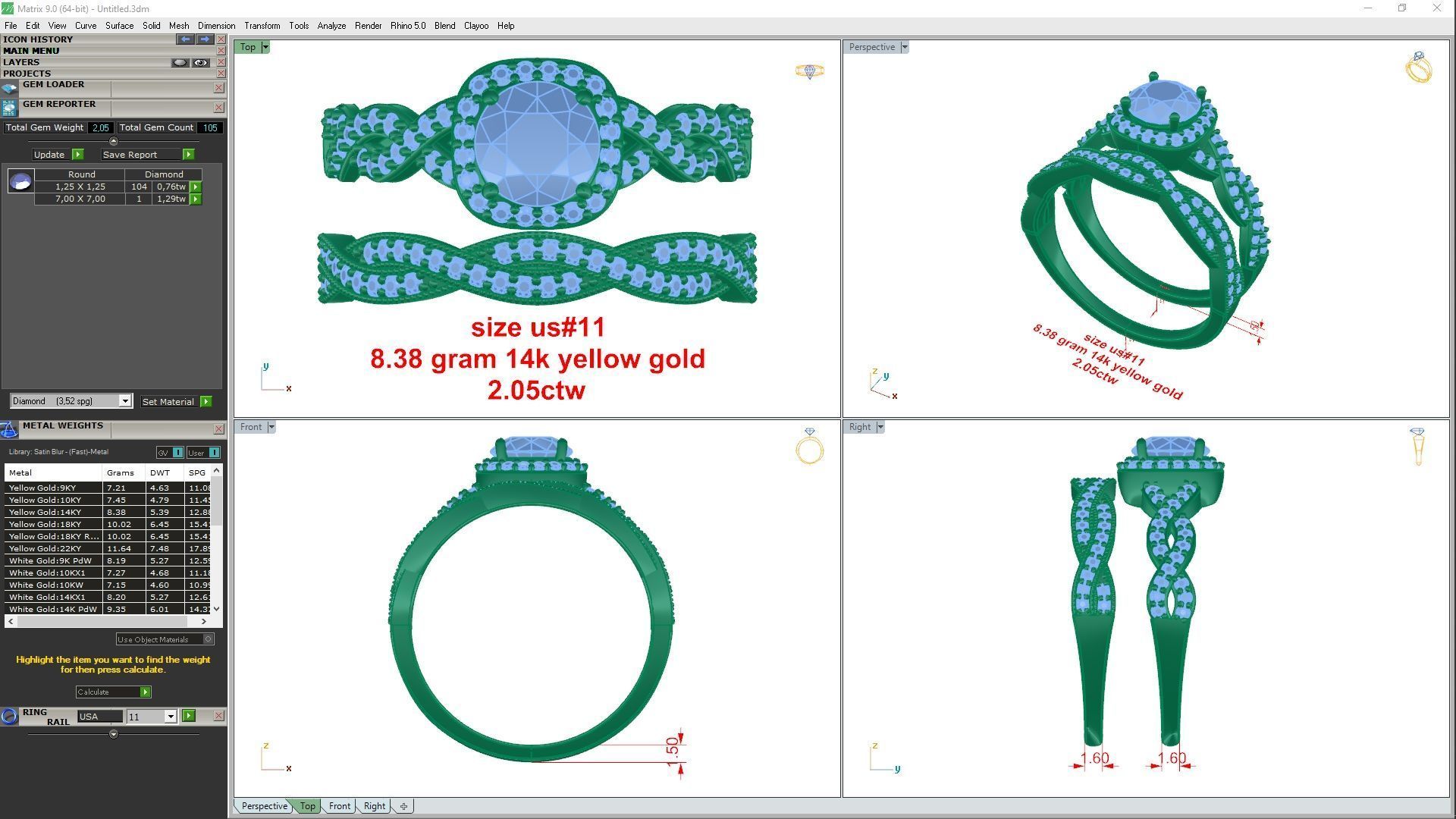
Task: Open the Front viewport dropdown arrow
Action: pyautogui.click(x=271, y=427)
